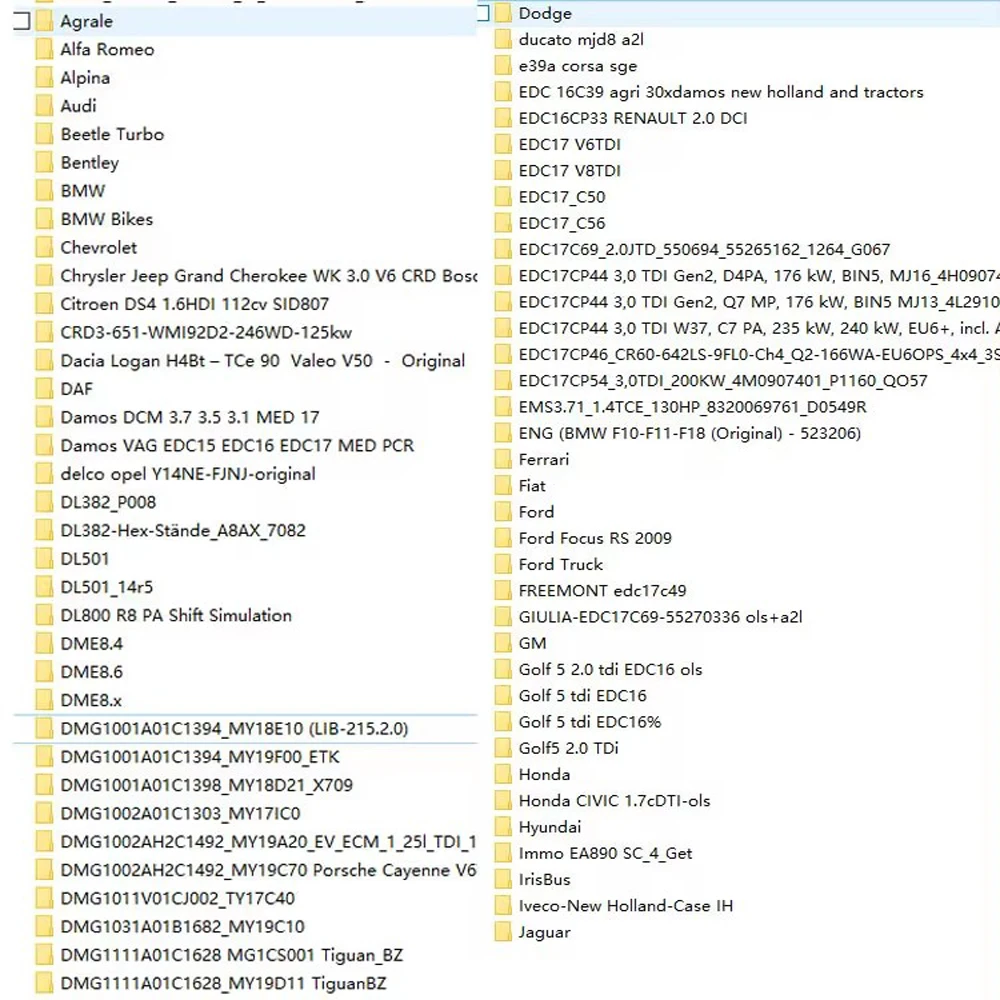Select DMG1031A01B1682_MY19C10 folder
This screenshot has height=1000, width=1000.
pyautogui.click(x=183, y=927)
